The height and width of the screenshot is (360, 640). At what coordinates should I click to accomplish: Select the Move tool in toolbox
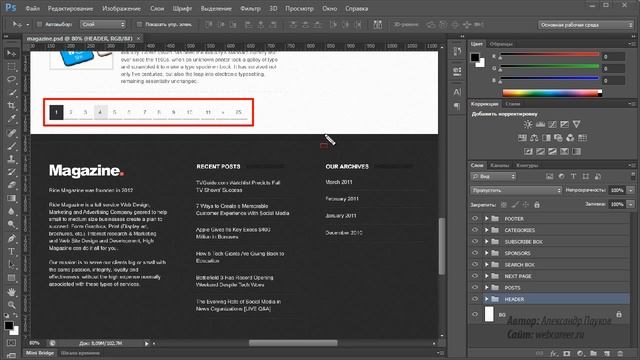pyautogui.click(x=11, y=53)
